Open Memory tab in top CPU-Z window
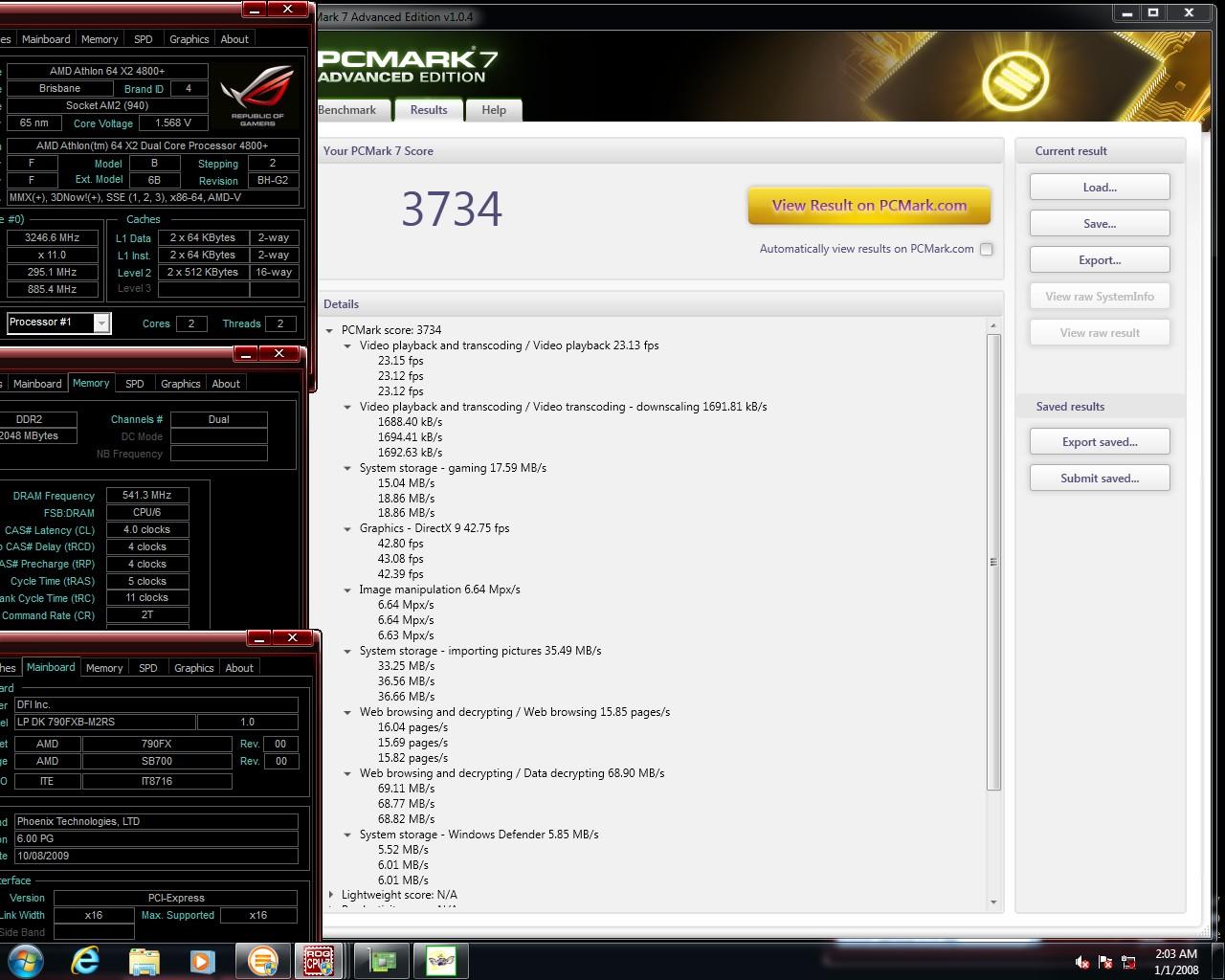The image size is (1225, 980). (x=100, y=39)
